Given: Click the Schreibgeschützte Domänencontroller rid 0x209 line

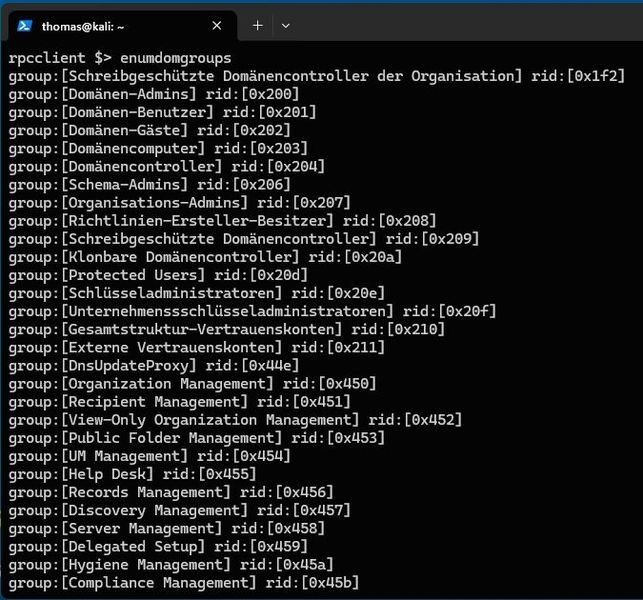Looking at the screenshot, I should pos(244,239).
